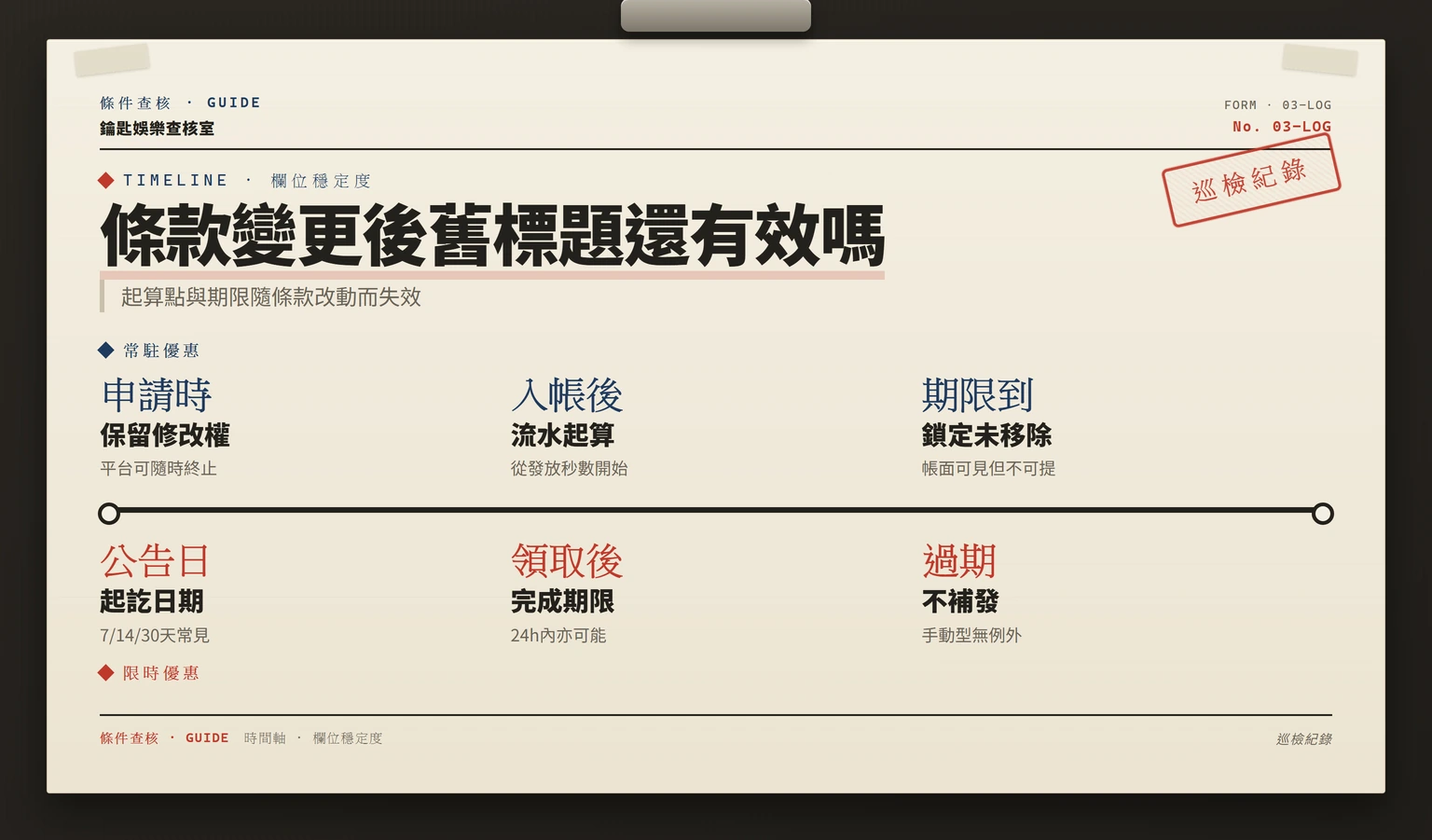
Task: Click the text 從發放秒數開始
Action: pos(570,468)
